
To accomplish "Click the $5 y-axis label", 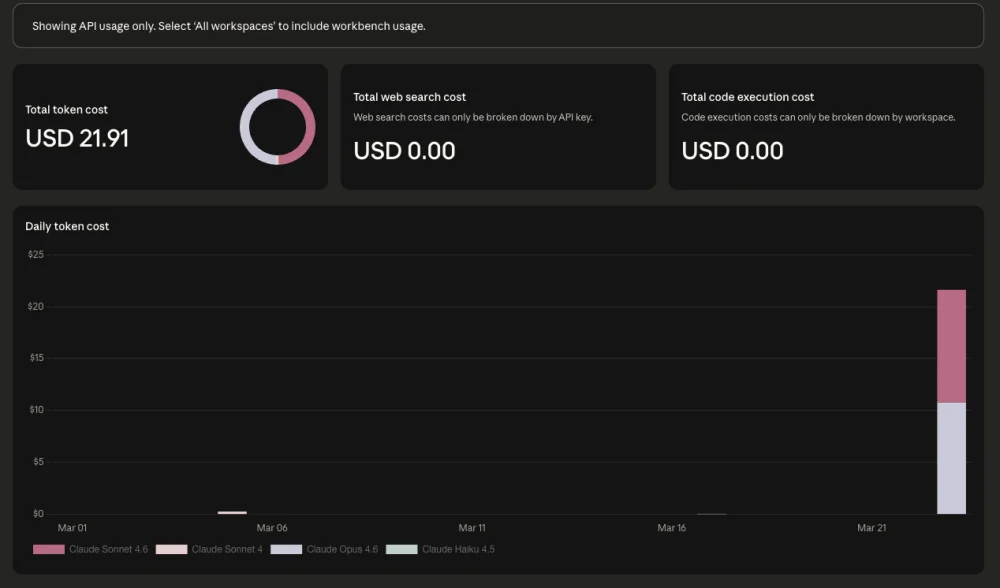I will click(x=38, y=462).
